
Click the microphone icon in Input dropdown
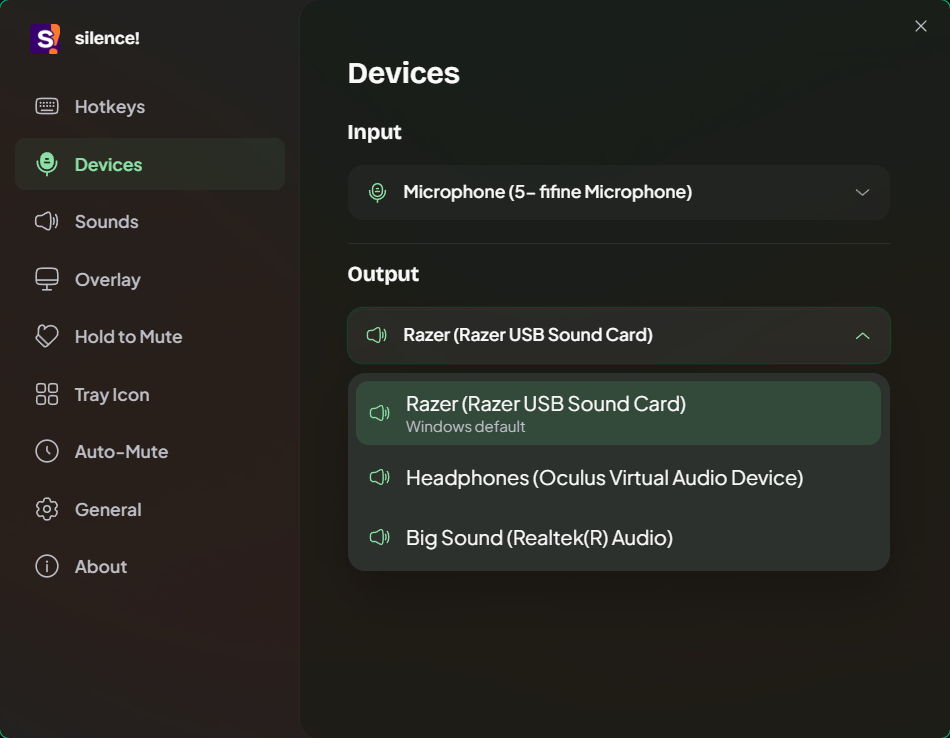pyautogui.click(x=377, y=192)
